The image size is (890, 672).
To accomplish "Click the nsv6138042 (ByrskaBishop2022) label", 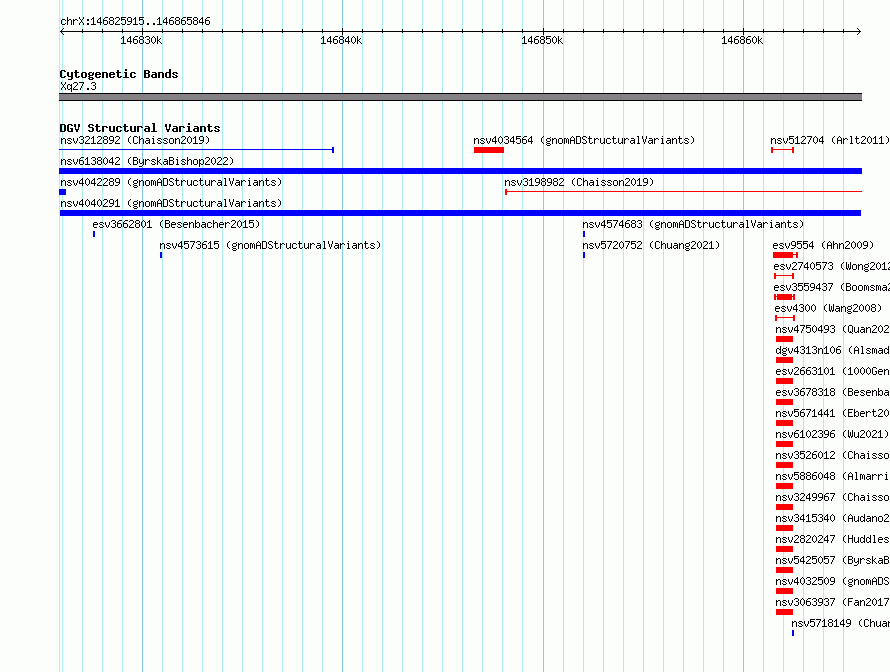I will point(147,161).
